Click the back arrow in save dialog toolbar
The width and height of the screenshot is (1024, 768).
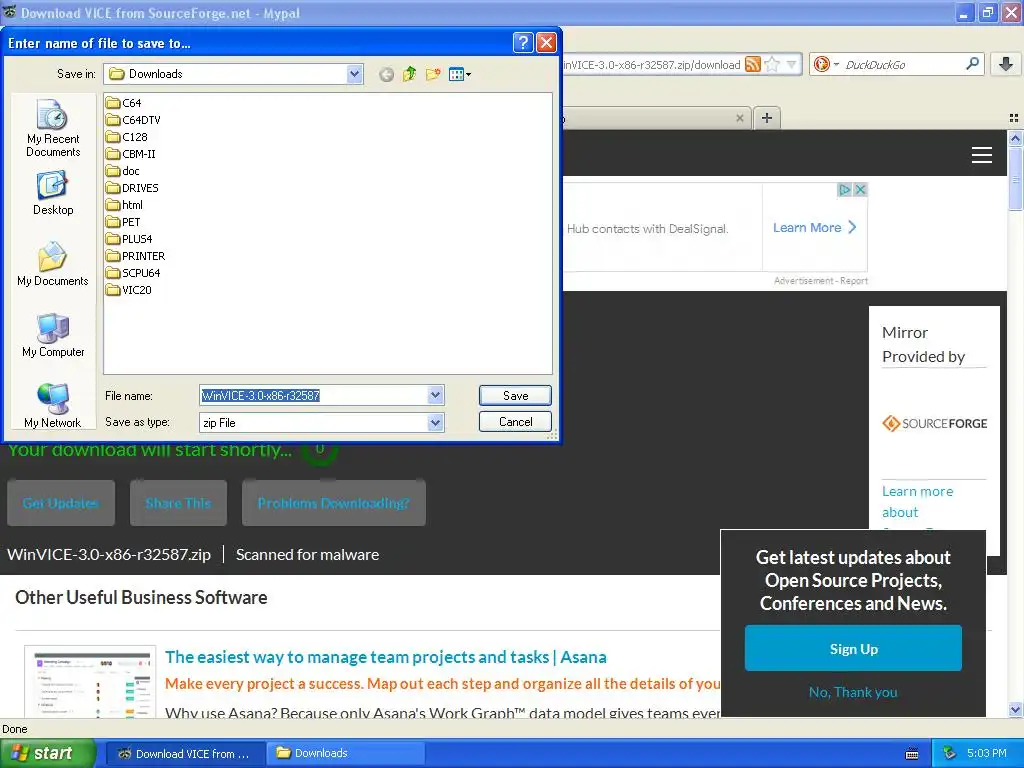coord(386,74)
